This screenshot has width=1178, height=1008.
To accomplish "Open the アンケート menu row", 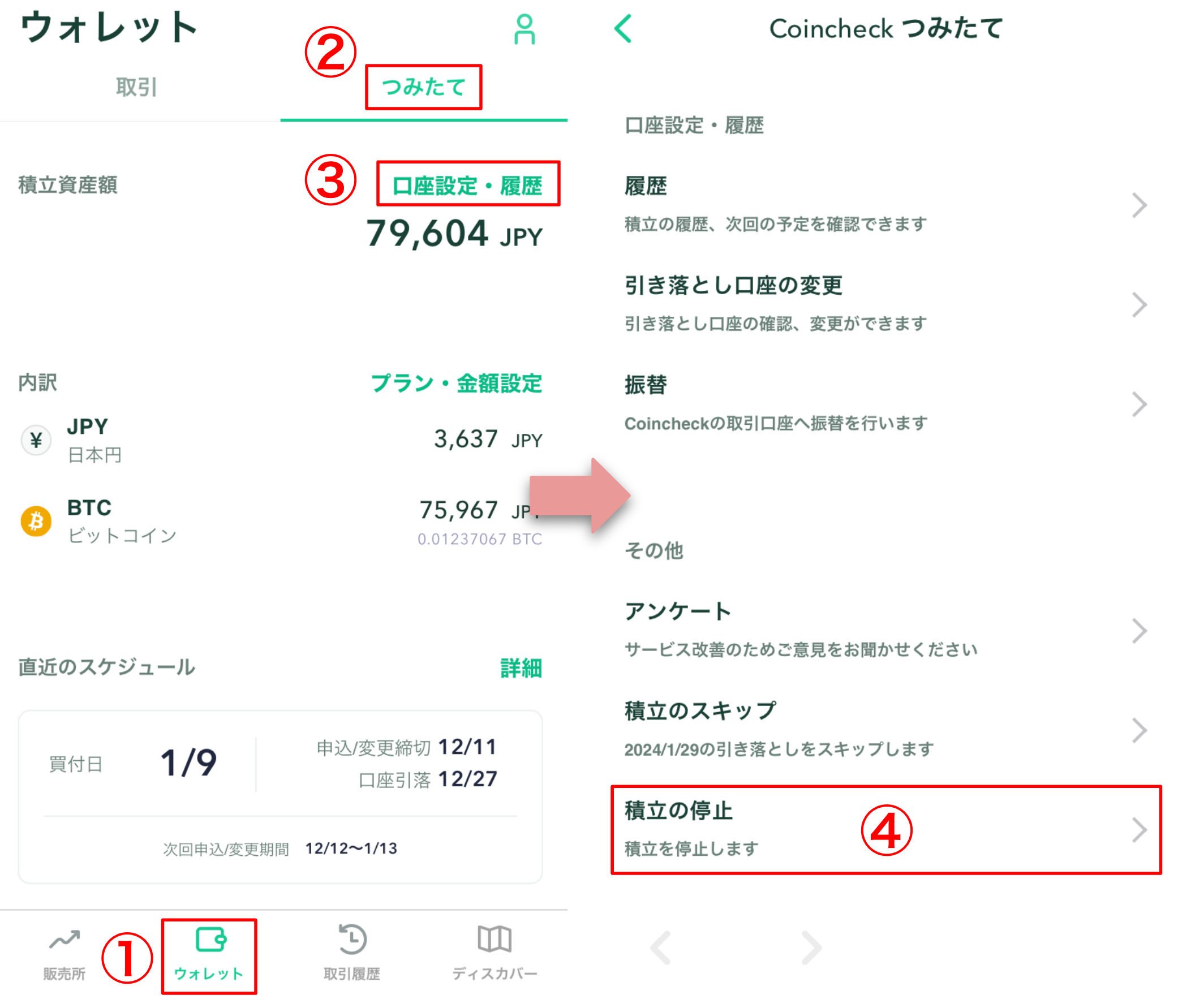I will click(x=886, y=630).
